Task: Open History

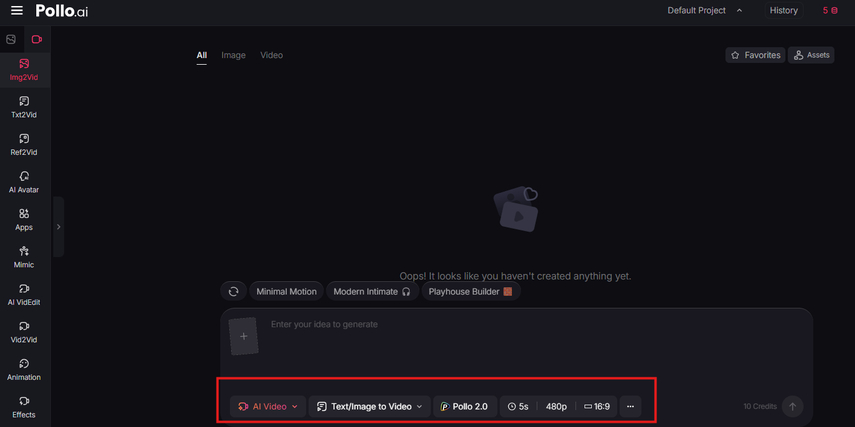Action: click(x=784, y=10)
